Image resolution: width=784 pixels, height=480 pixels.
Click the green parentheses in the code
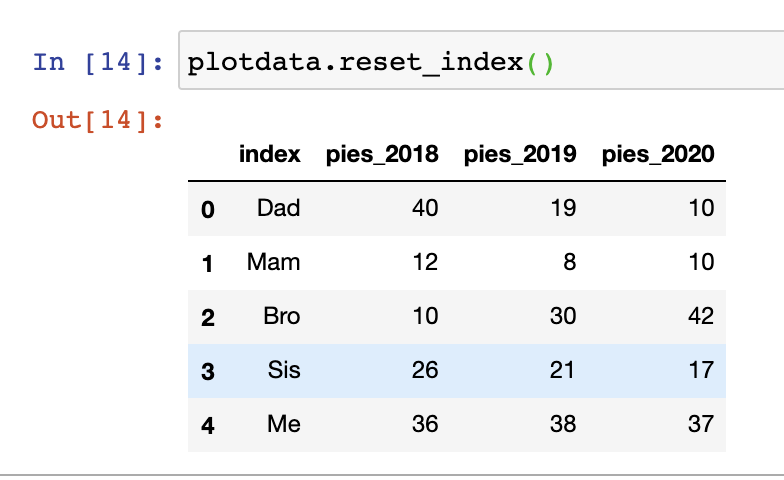[x=540, y=64]
